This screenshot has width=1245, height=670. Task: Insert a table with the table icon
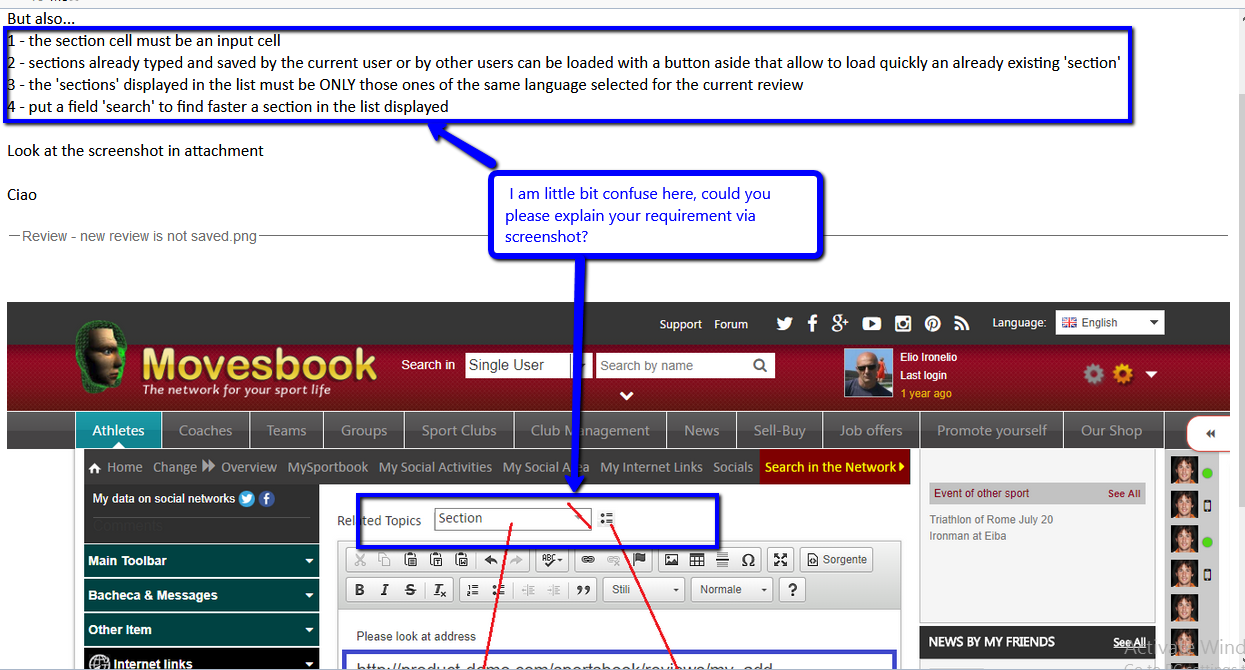(697, 560)
